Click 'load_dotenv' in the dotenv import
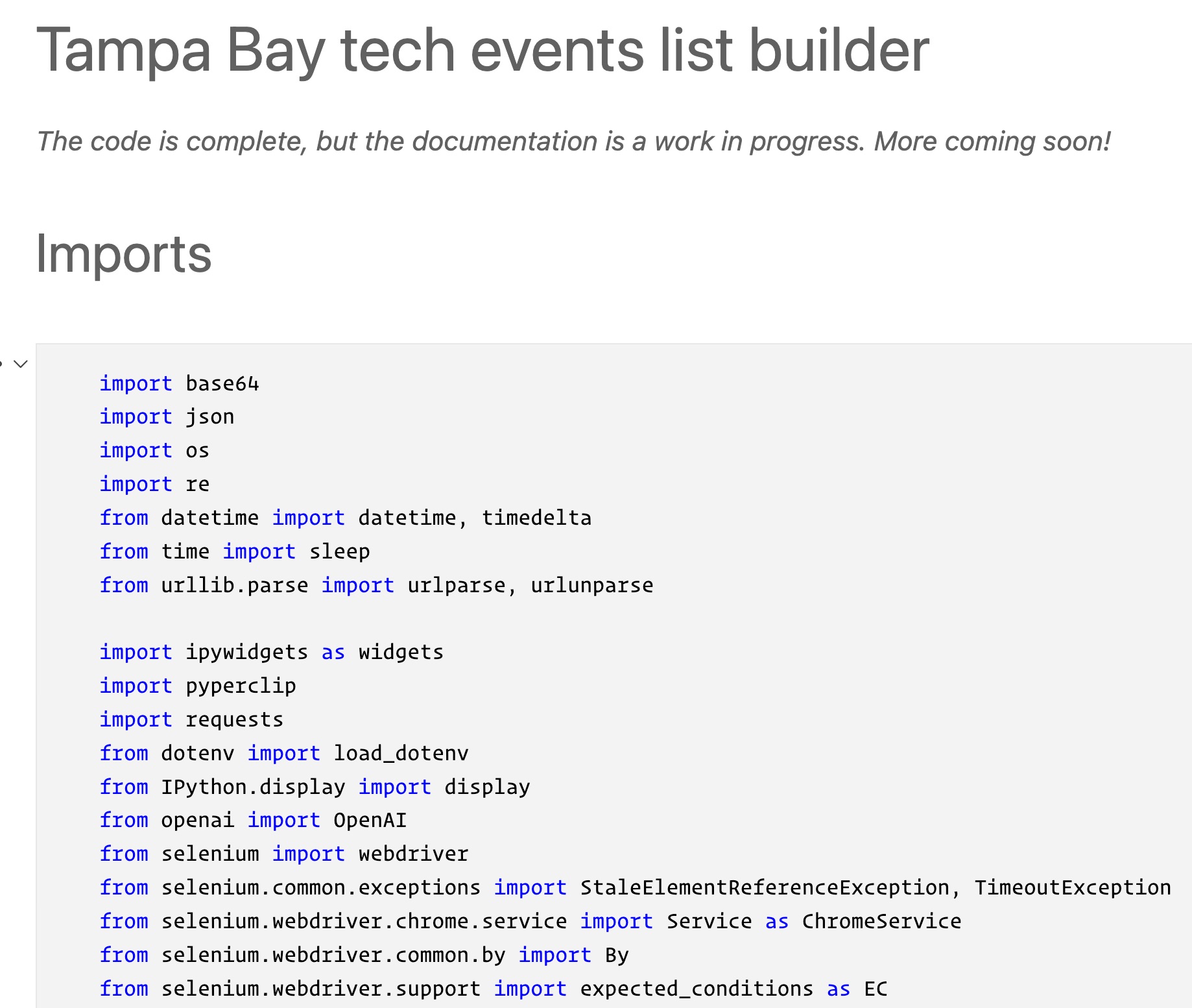The width and height of the screenshot is (1192, 1008). pyautogui.click(x=401, y=753)
